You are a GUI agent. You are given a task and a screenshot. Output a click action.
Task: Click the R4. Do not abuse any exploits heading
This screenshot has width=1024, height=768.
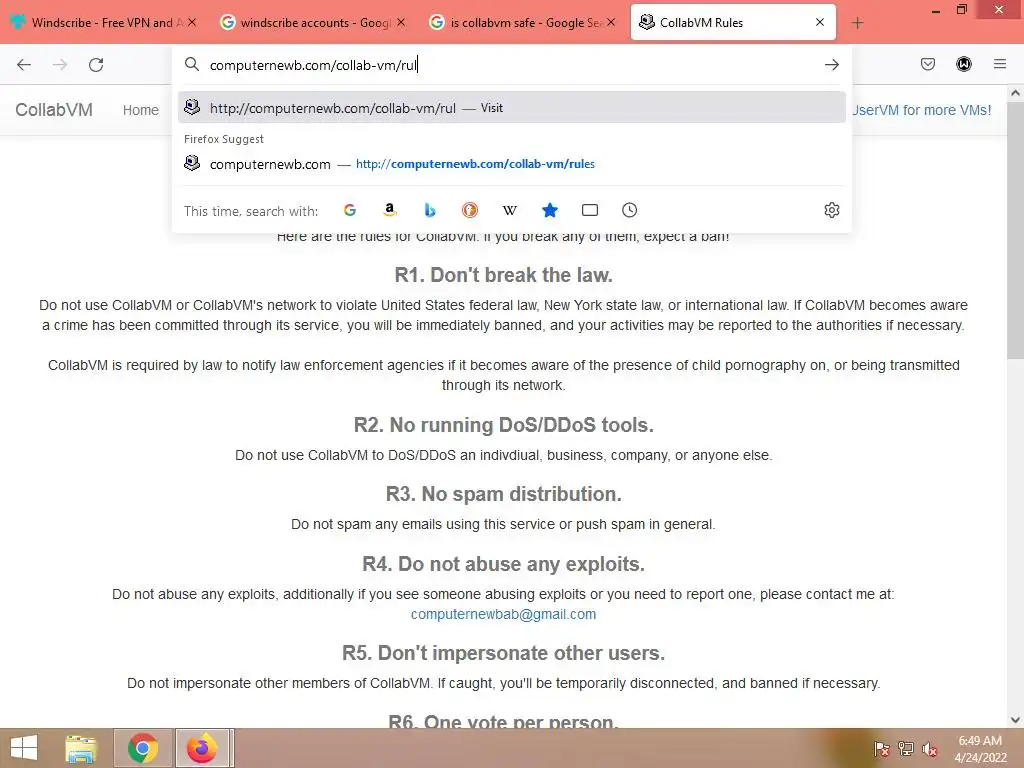(504, 564)
